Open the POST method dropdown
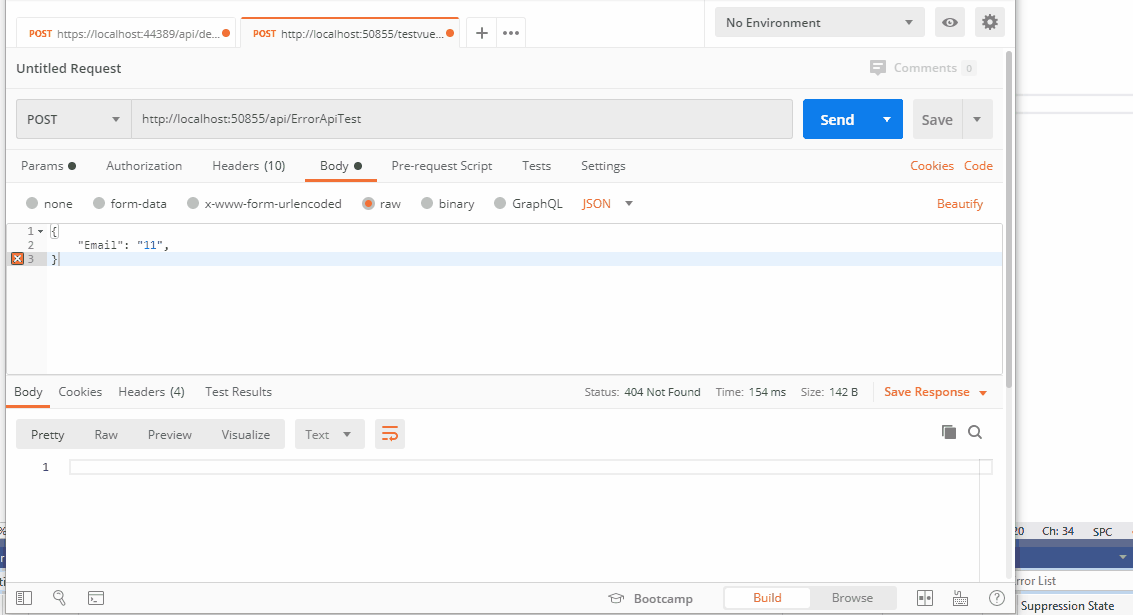 pos(72,118)
